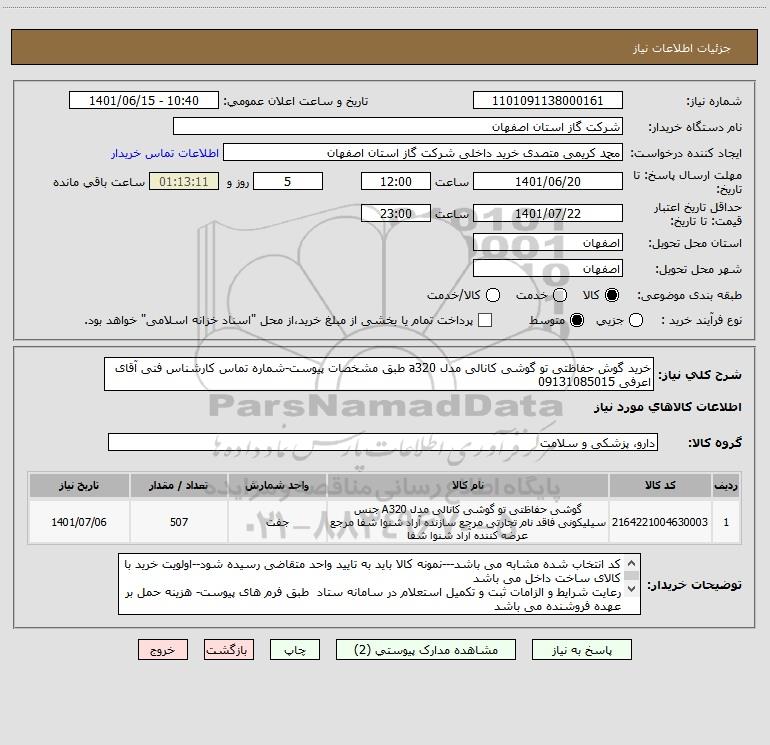
Task: Open the اطلاعات تماس خریدار link
Action: (x=165, y=153)
